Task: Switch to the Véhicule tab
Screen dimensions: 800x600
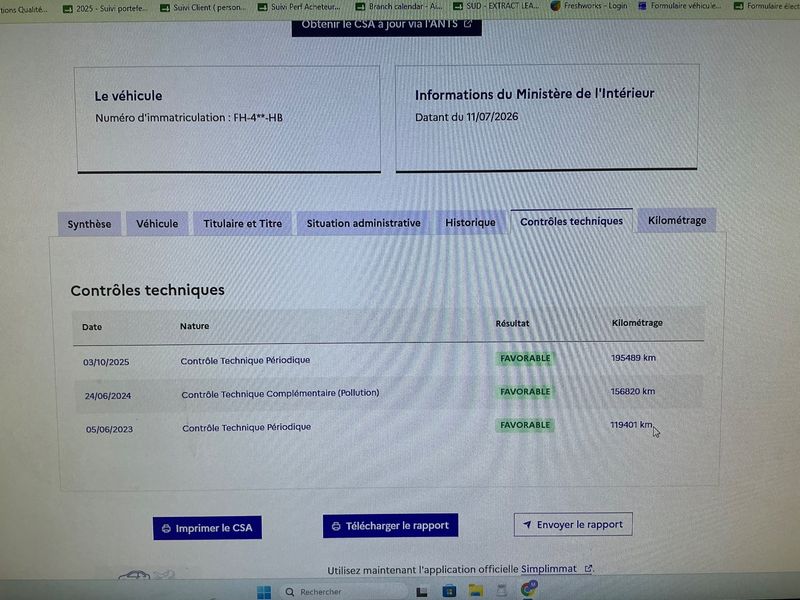Action: click(x=157, y=223)
